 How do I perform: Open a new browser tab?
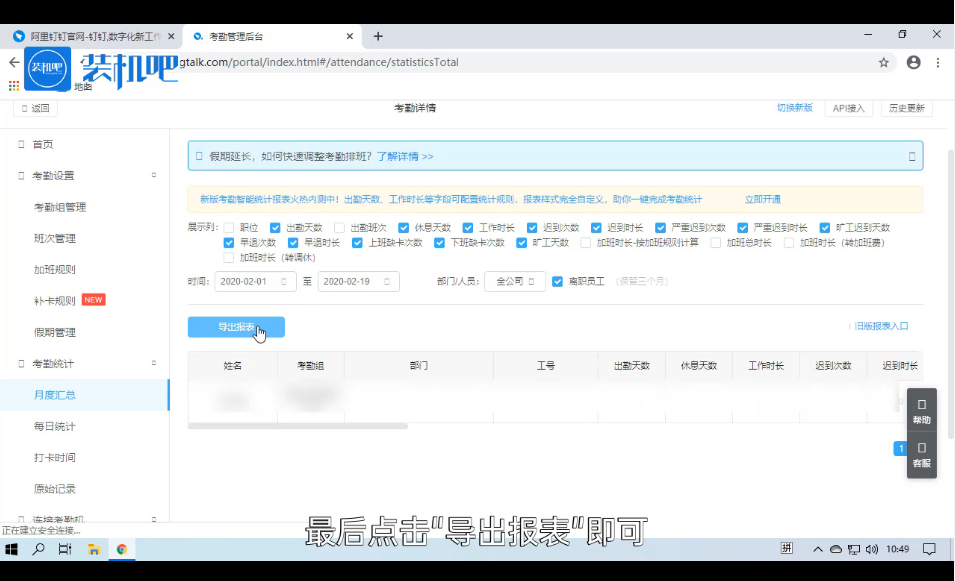378,36
